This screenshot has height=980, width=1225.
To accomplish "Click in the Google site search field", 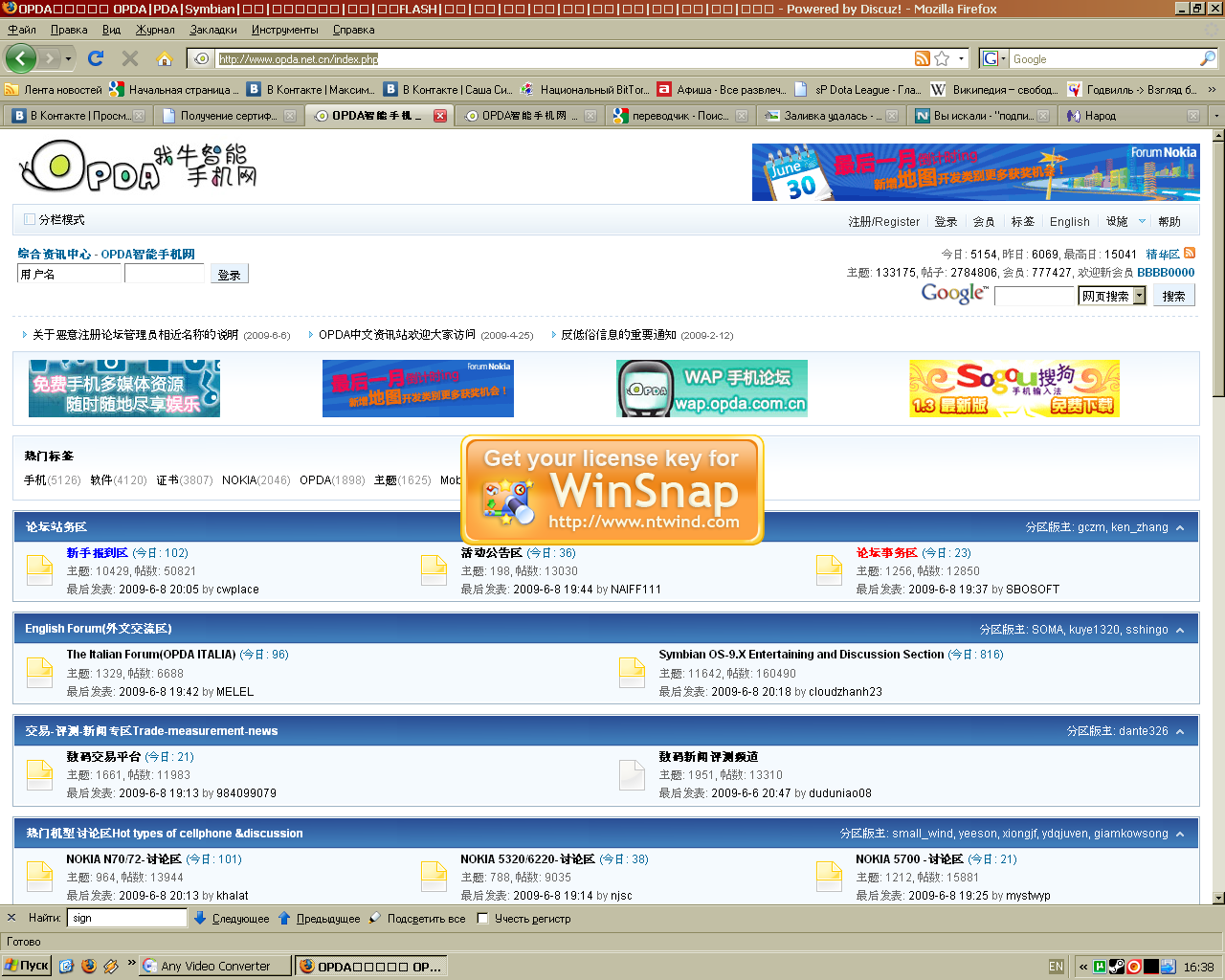I will (x=1035, y=296).
